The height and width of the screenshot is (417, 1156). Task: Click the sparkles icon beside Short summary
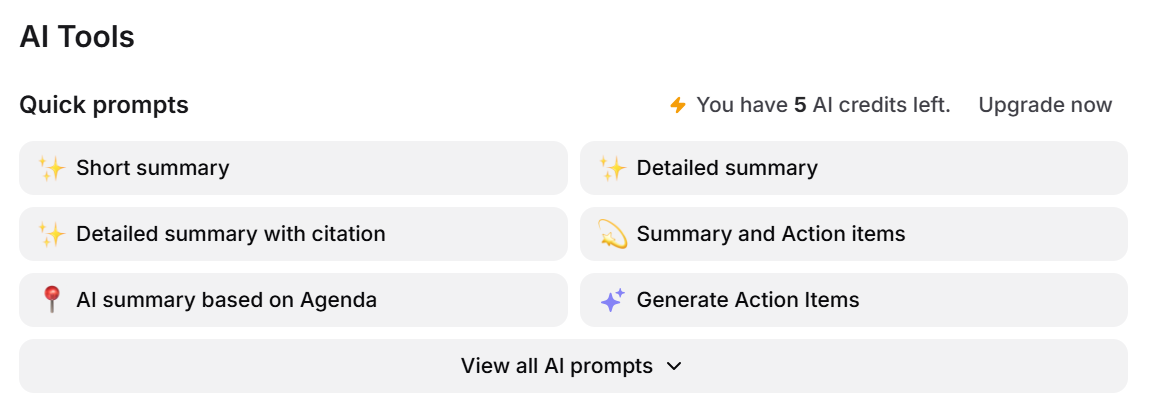pyautogui.click(x=51, y=168)
